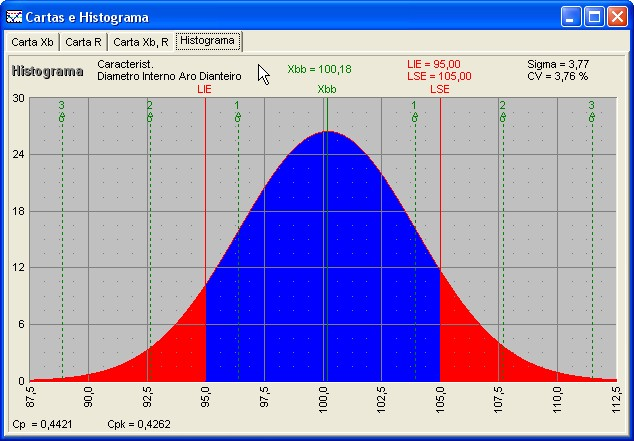Click the LSE = 105,00 label
This screenshot has width=634, height=441.
(439, 76)
